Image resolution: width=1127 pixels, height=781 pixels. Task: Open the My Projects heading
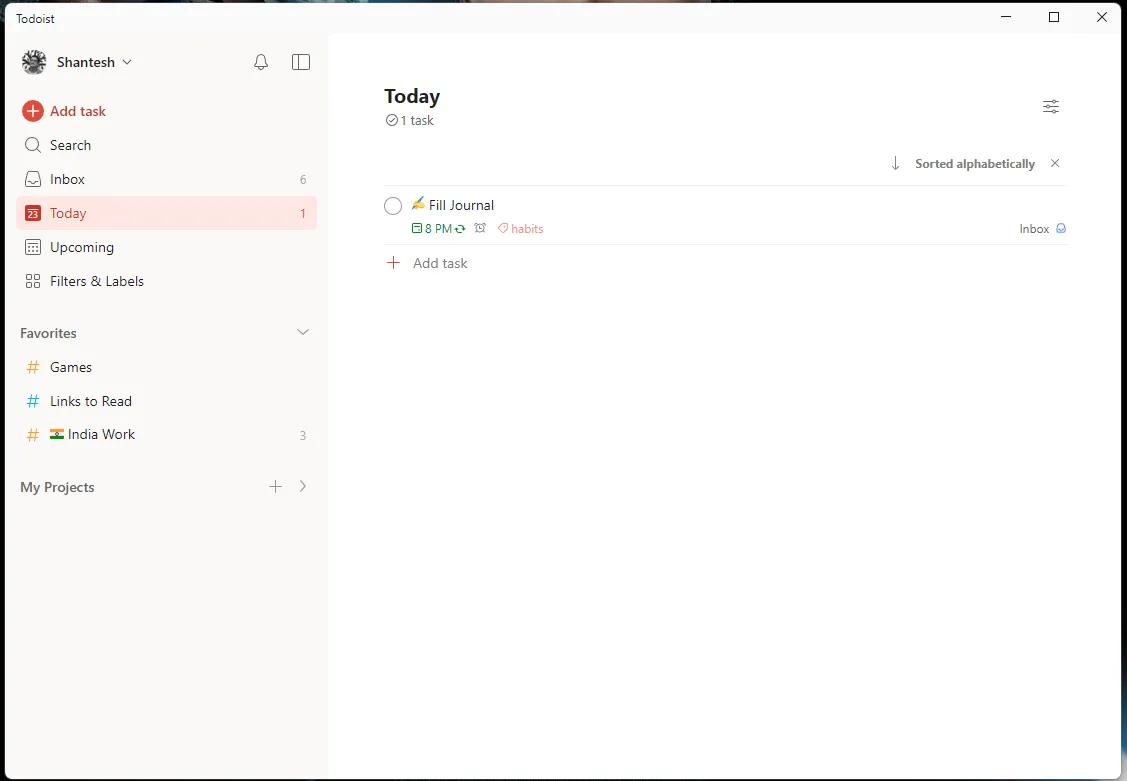click(58, 487)
